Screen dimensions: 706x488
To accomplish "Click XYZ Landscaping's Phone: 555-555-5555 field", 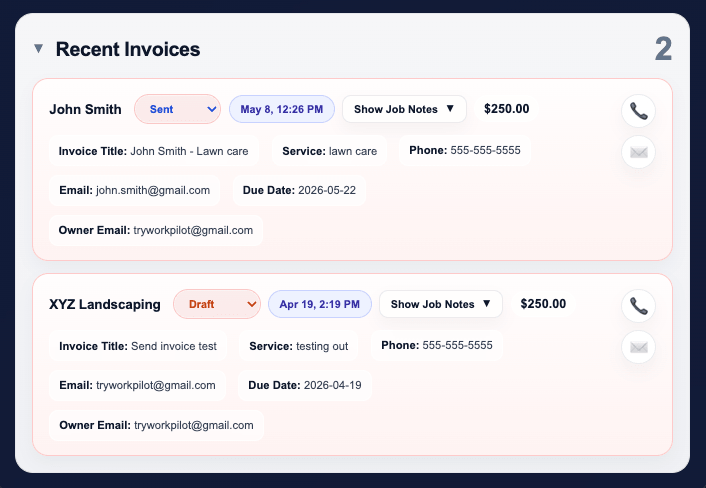I will (x=437, y=345).
